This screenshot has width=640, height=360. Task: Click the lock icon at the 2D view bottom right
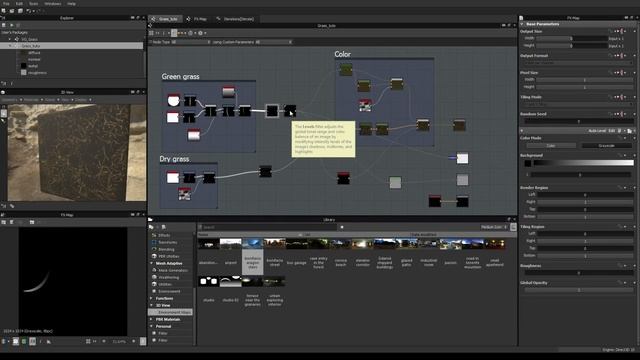(143, 341)
